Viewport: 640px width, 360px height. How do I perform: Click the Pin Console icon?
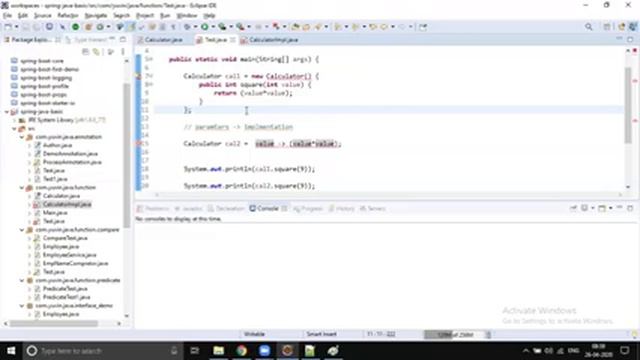click(573, 208)
